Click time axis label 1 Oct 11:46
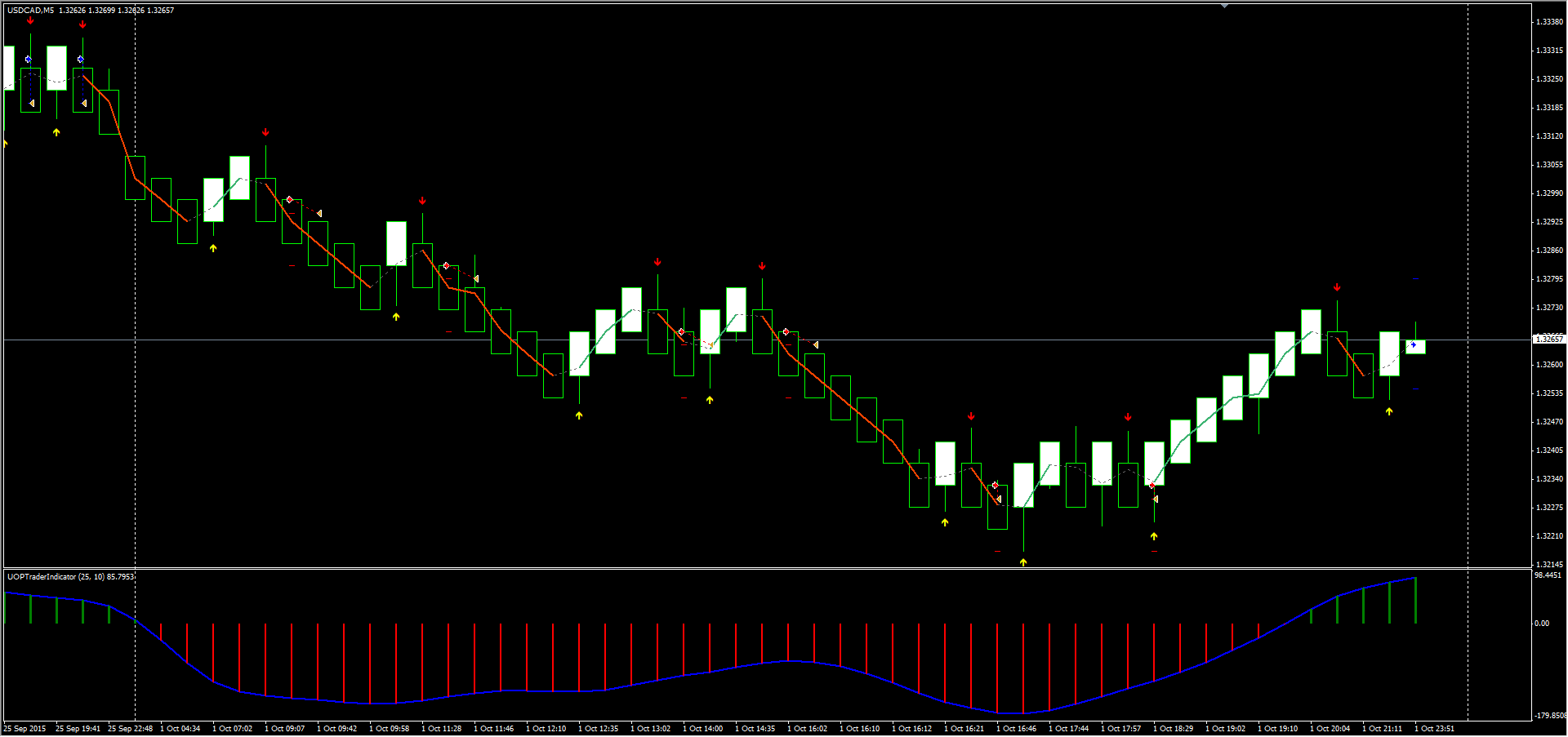 (494, 729)
